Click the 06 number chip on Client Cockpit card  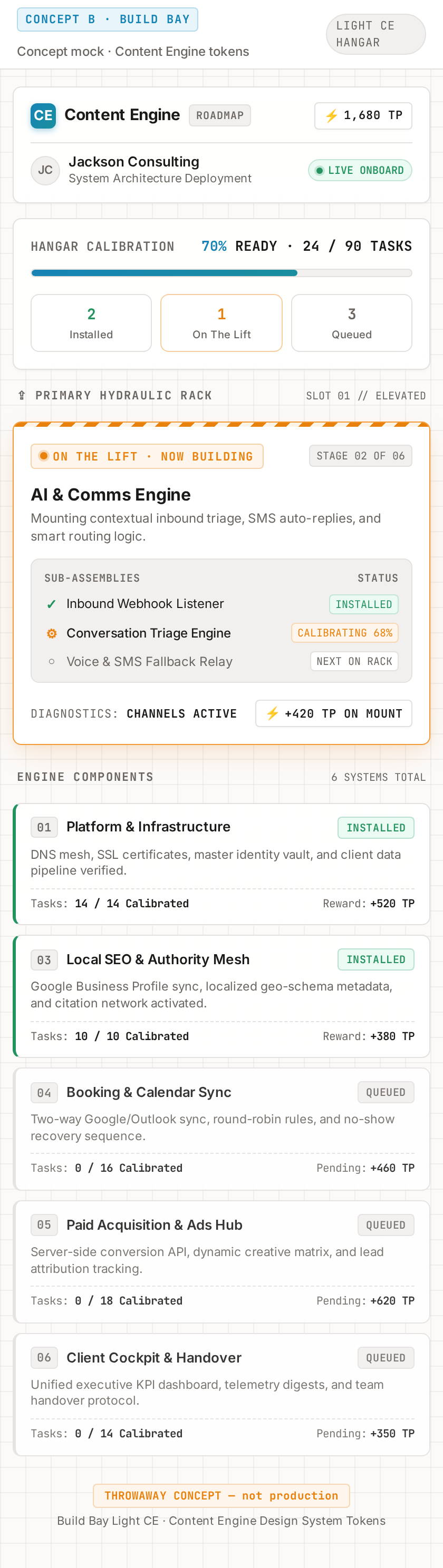click(44, 1358)
